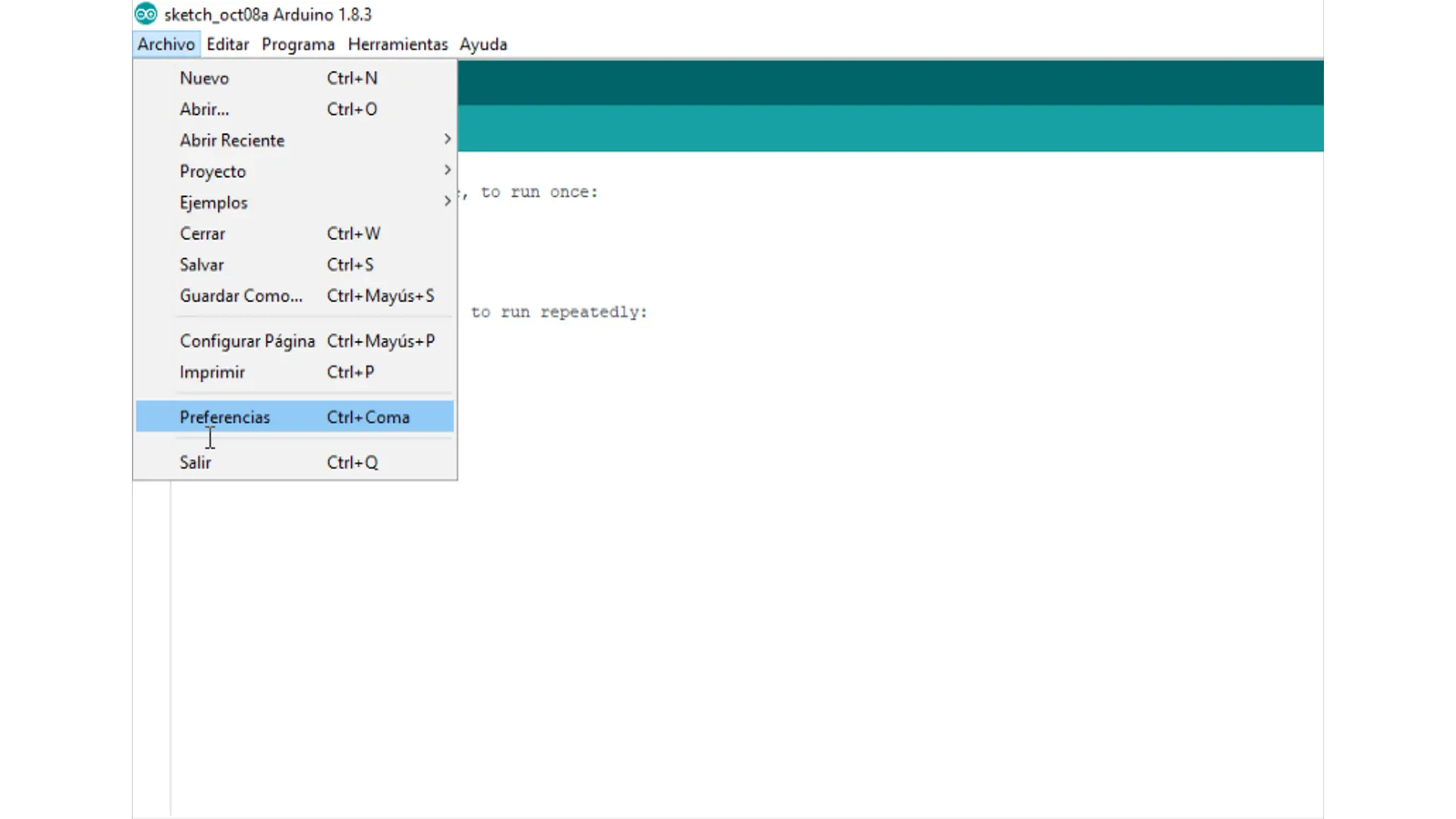Click the Arduino logo icon in title bar
This screenshot has width=1456, height=819.
[146, 14]
